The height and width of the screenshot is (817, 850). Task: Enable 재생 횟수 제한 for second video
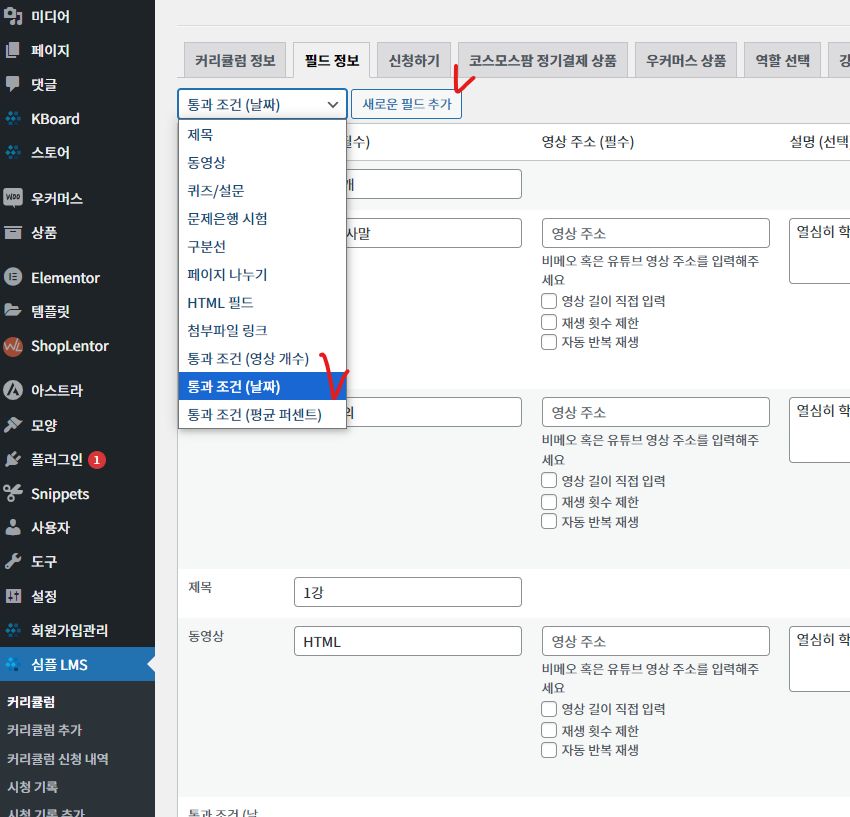[549, 501]
